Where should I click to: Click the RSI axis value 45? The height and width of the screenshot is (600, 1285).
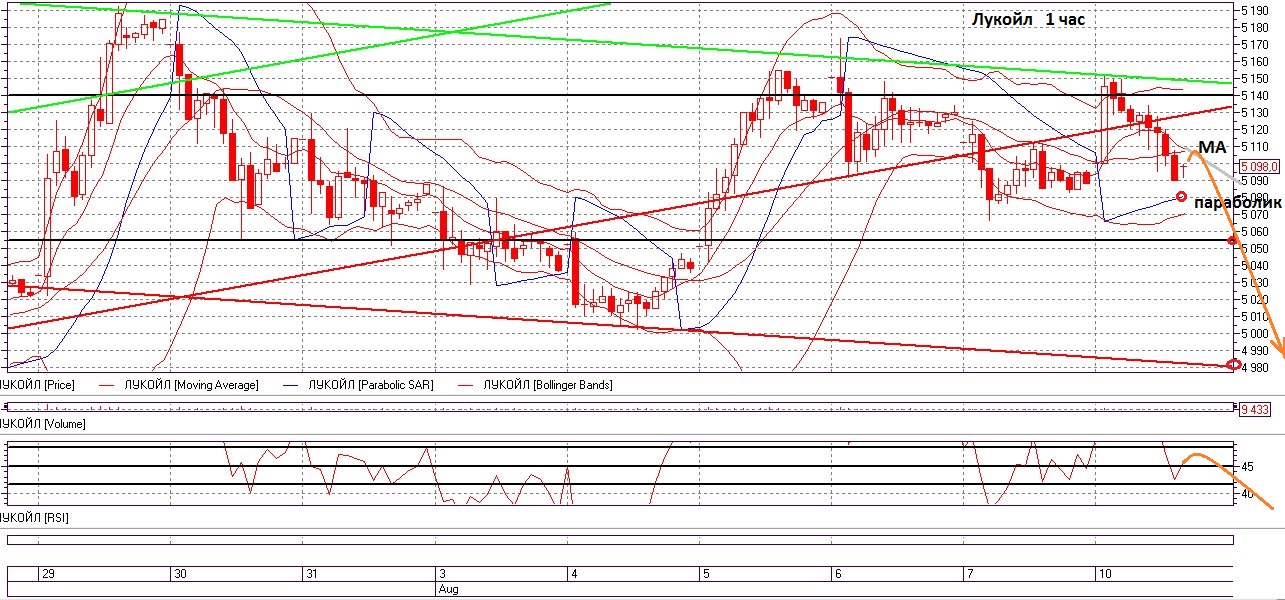(1247, 466)
